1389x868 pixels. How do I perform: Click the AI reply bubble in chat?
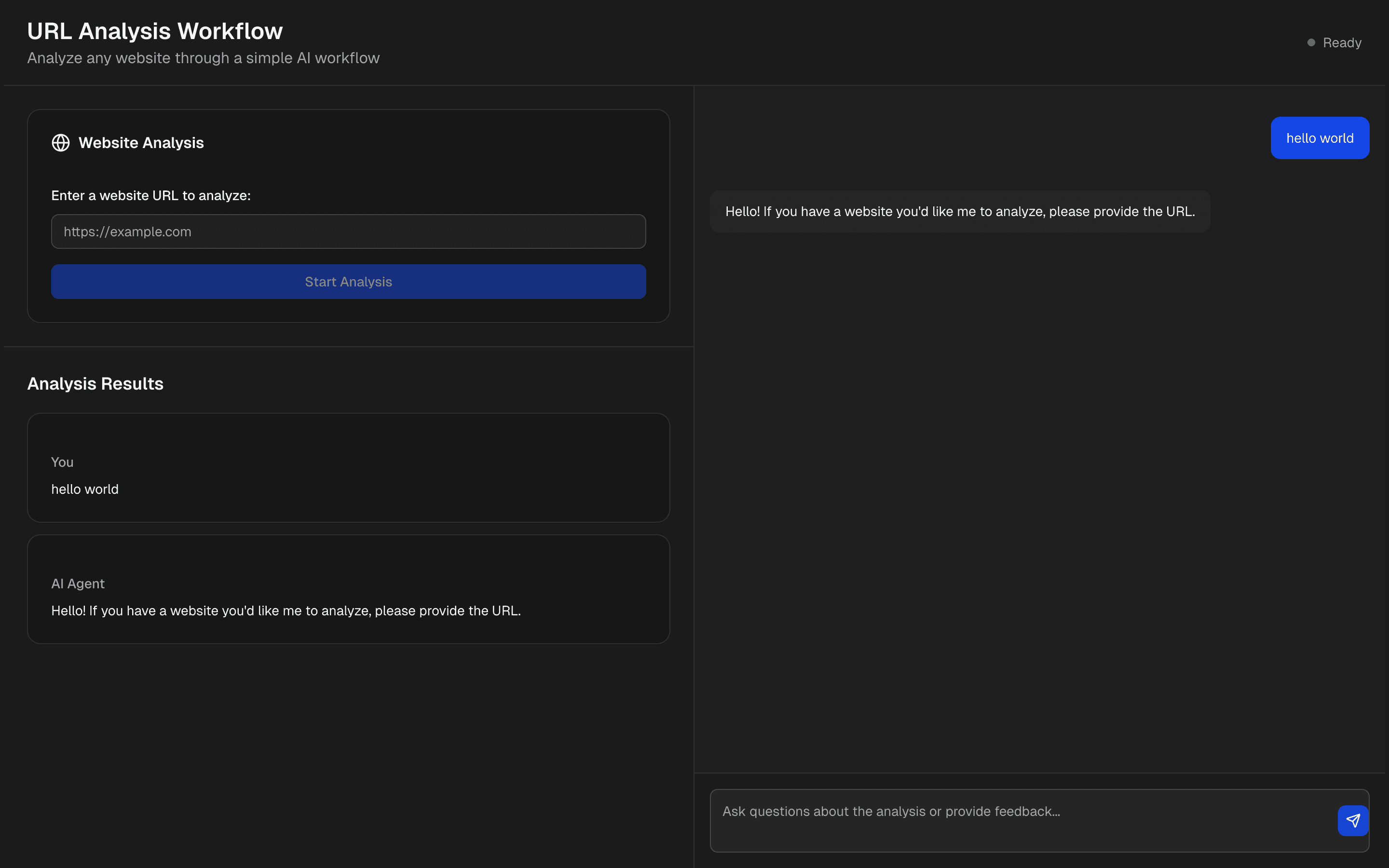960,211
